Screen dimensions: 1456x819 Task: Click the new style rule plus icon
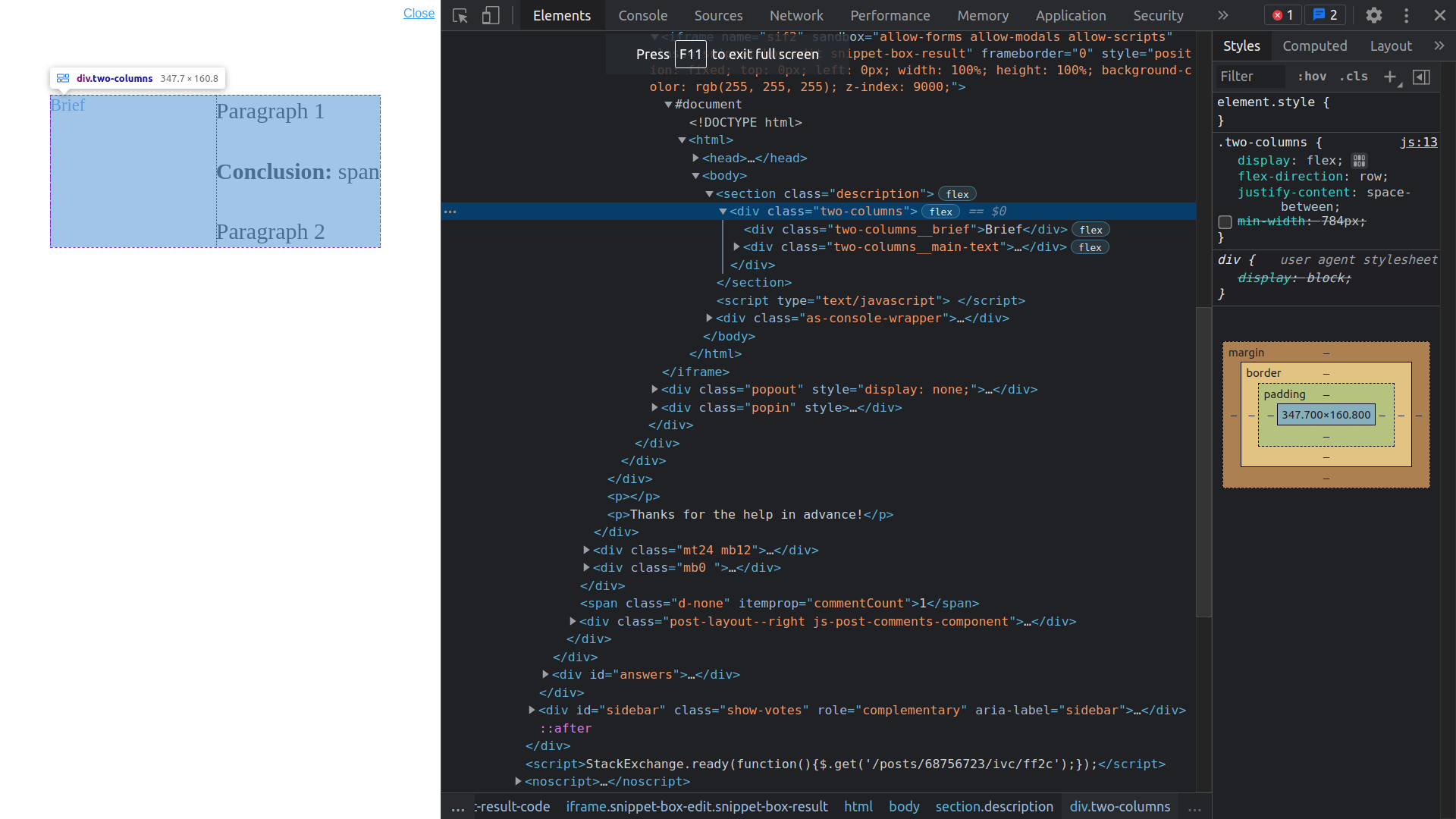1390,77
